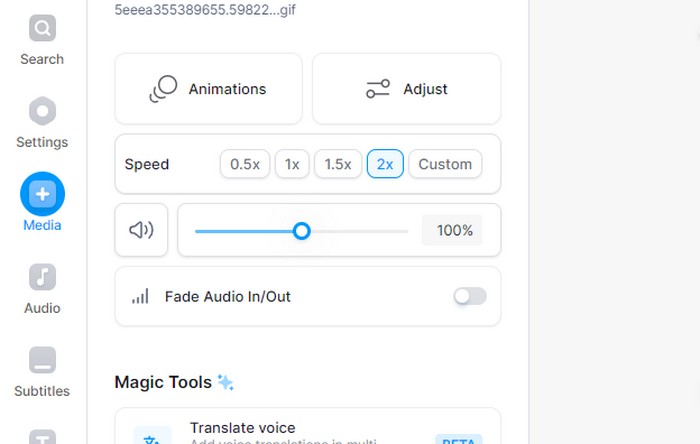700x444 pixels.
Task: Open the Settings sidebar icon
Action: click(x=42, y=111)
